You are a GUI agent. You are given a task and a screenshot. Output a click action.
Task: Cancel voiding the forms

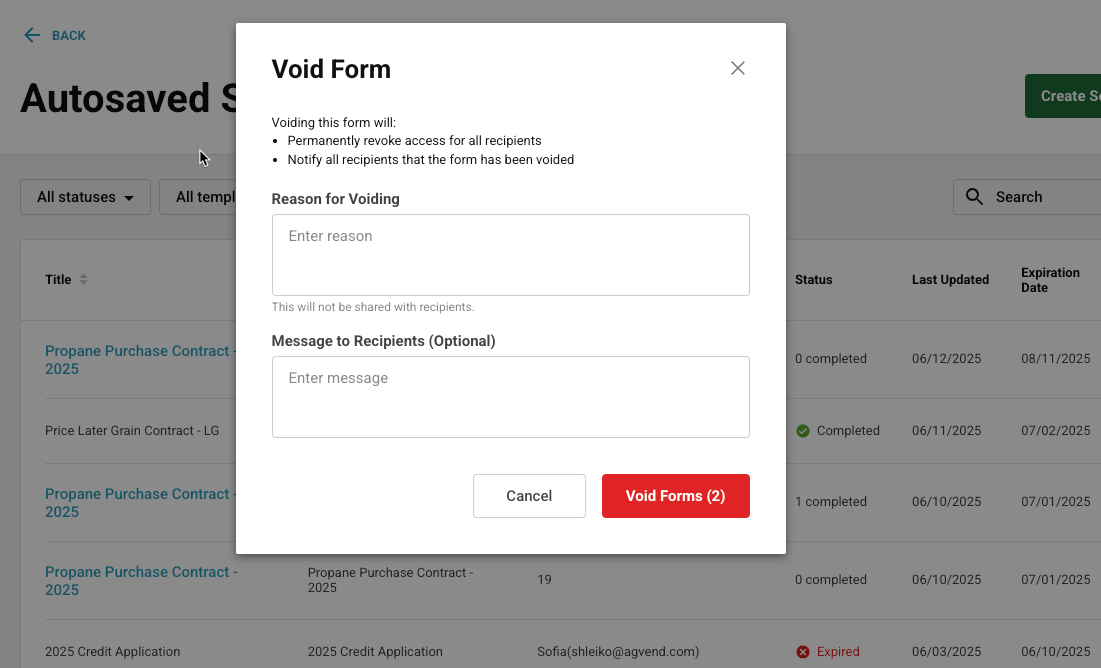529,496
